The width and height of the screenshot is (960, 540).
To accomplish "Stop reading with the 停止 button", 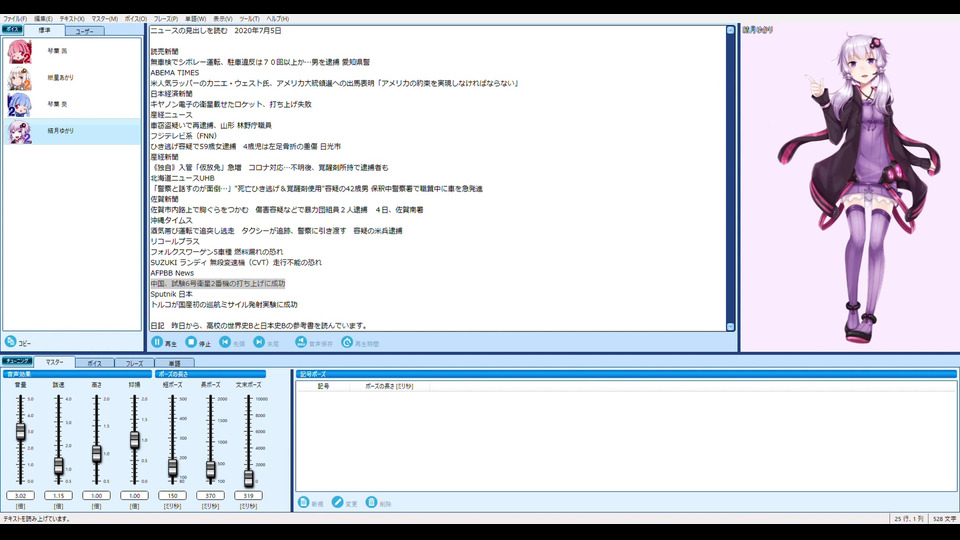I will (x=198, y=342).
